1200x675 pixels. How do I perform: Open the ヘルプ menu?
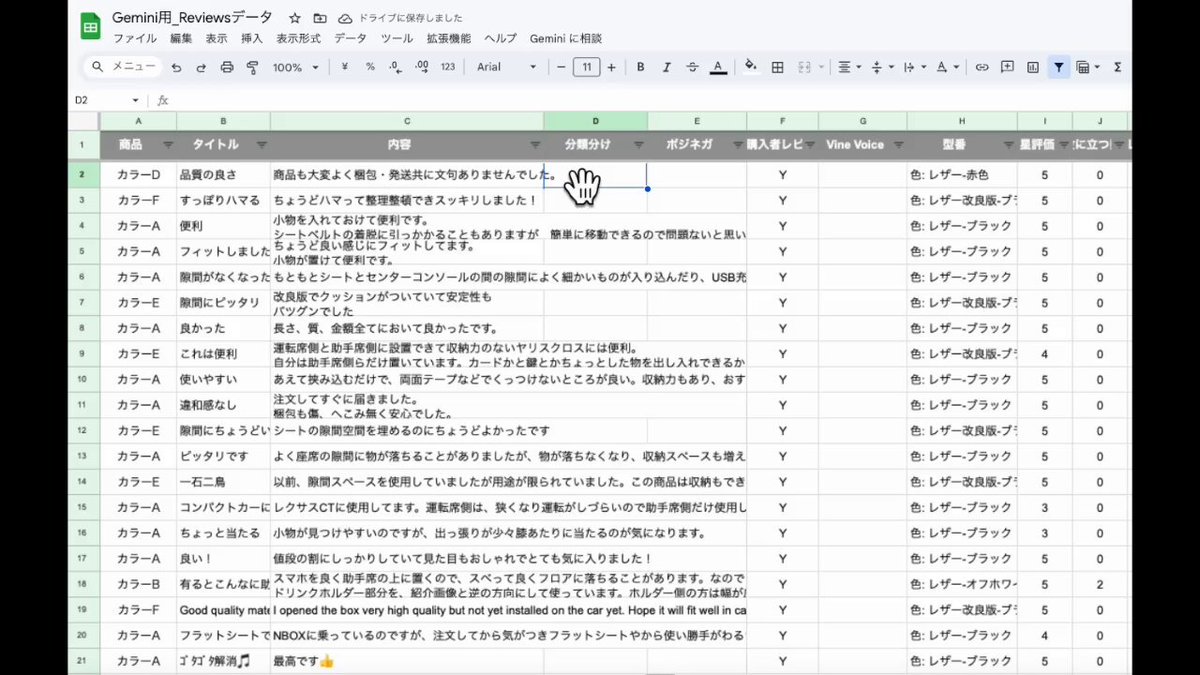pyautogui.click(x=501, y=38)
